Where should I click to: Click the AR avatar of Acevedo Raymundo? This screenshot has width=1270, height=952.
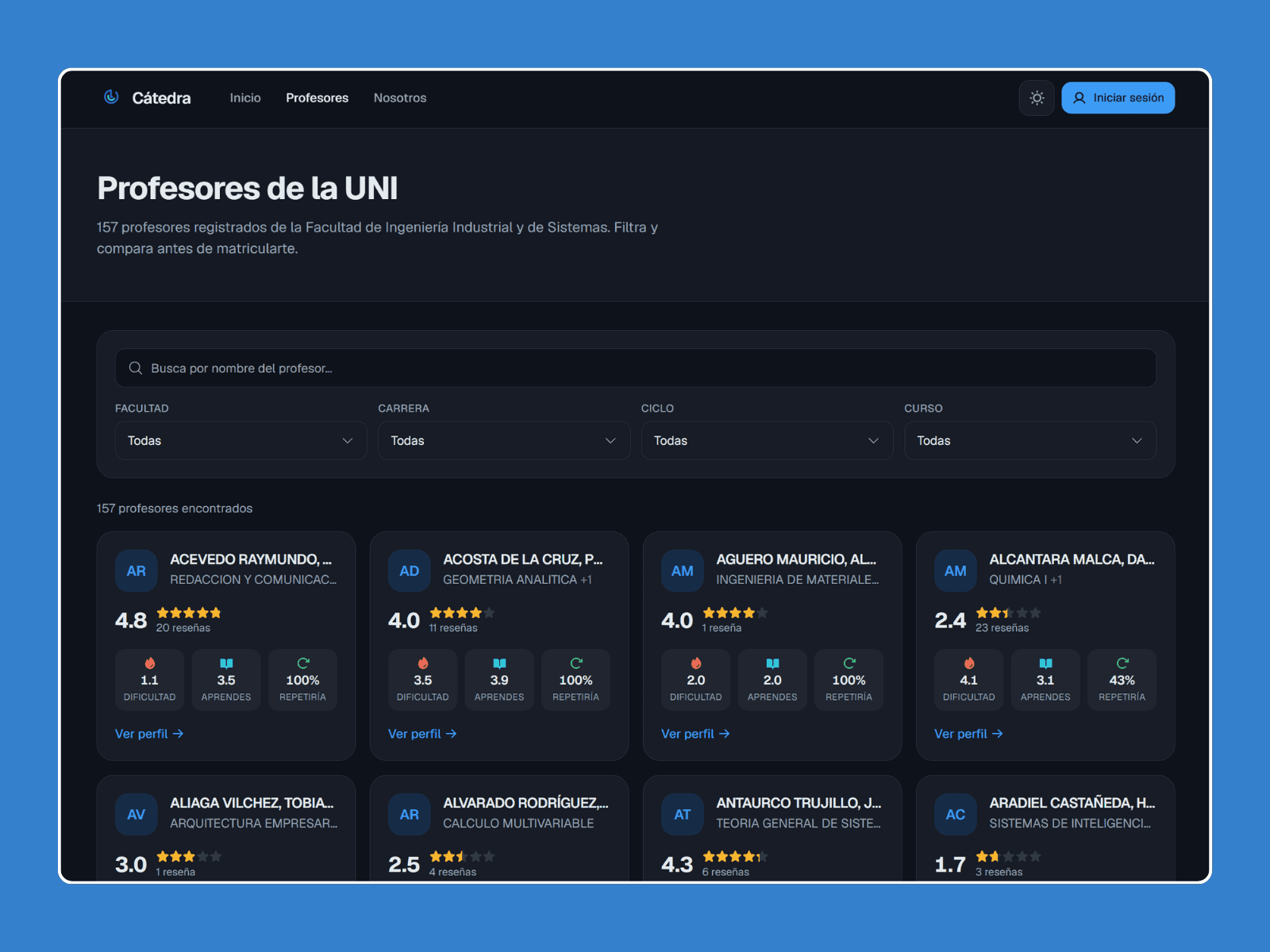[137, 570]
